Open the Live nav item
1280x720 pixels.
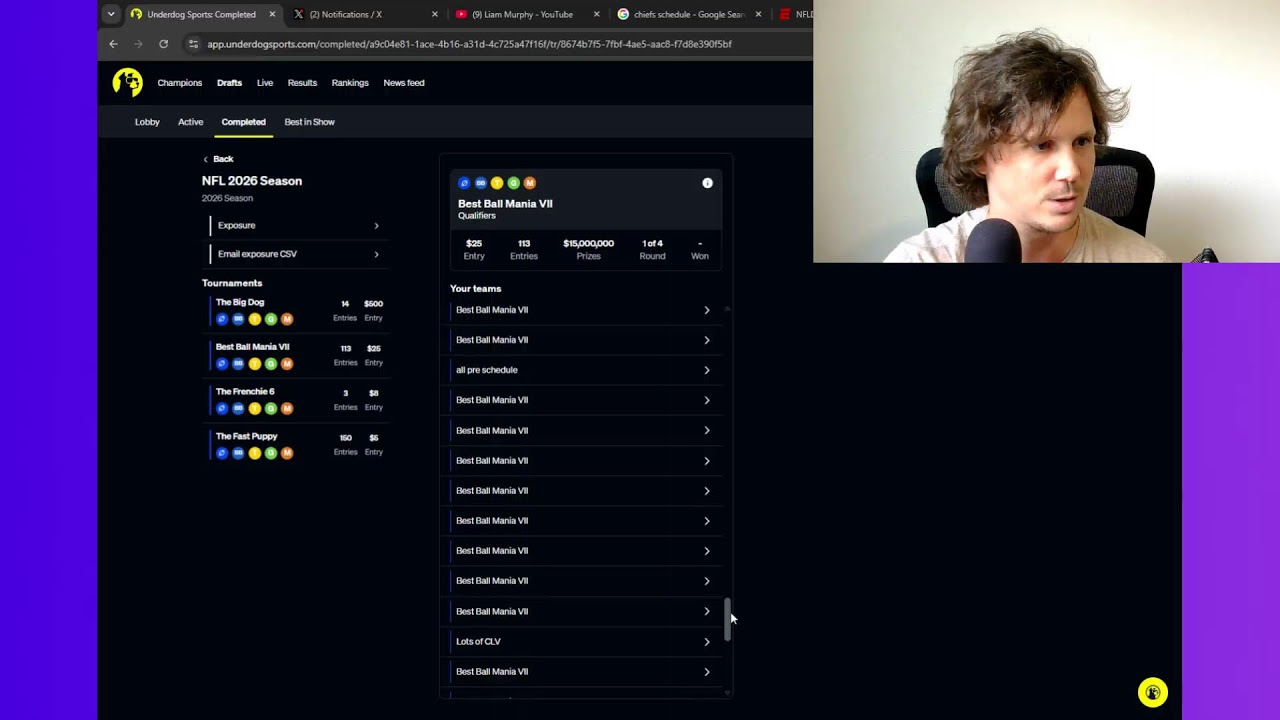click(265, 83)
